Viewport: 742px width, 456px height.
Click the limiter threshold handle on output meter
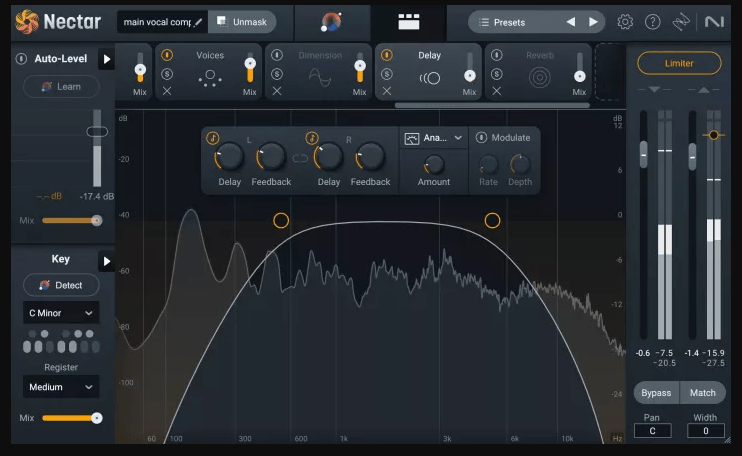click(x=714, y=135)
